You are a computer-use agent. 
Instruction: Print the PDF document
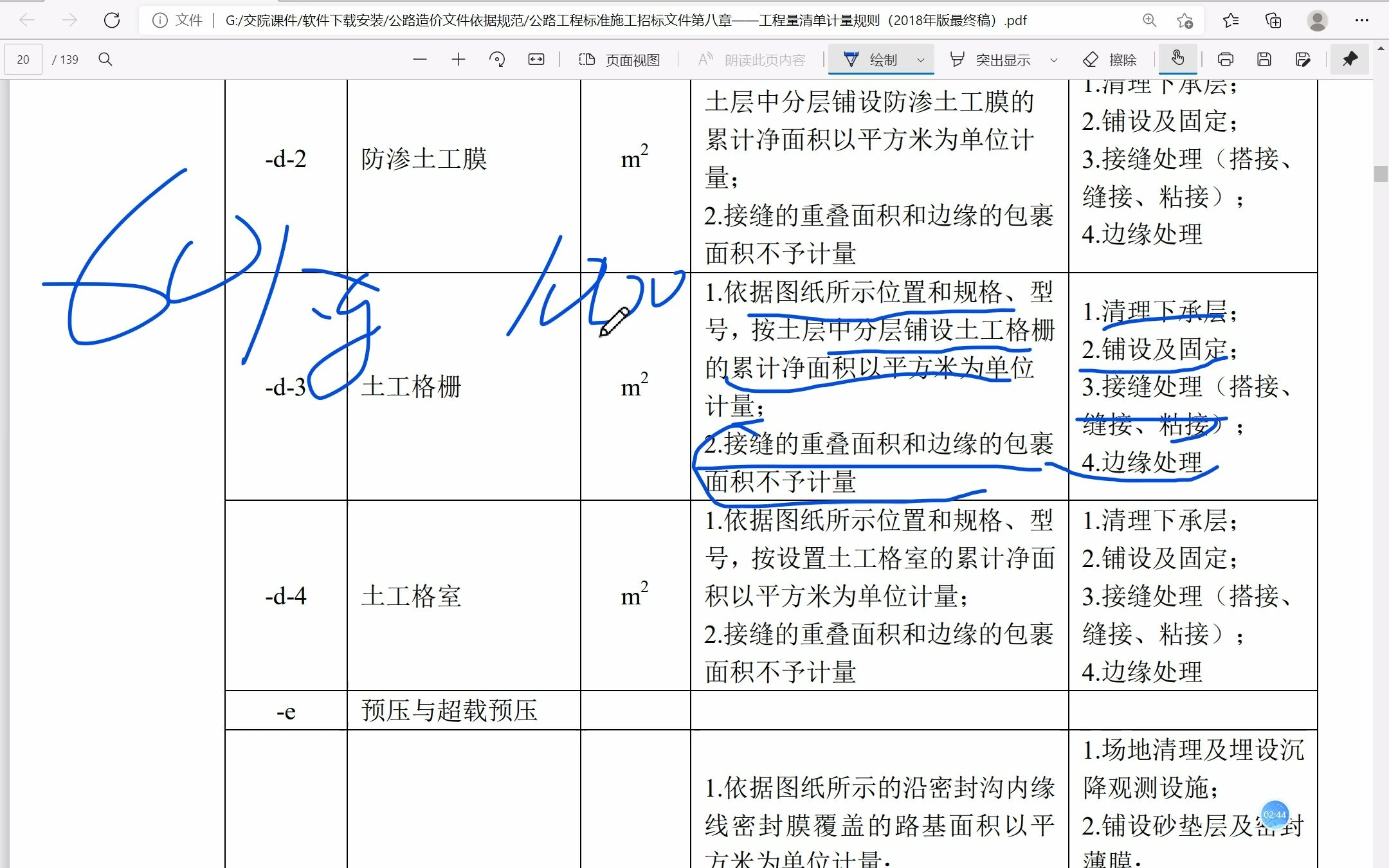coord(1225,60)
